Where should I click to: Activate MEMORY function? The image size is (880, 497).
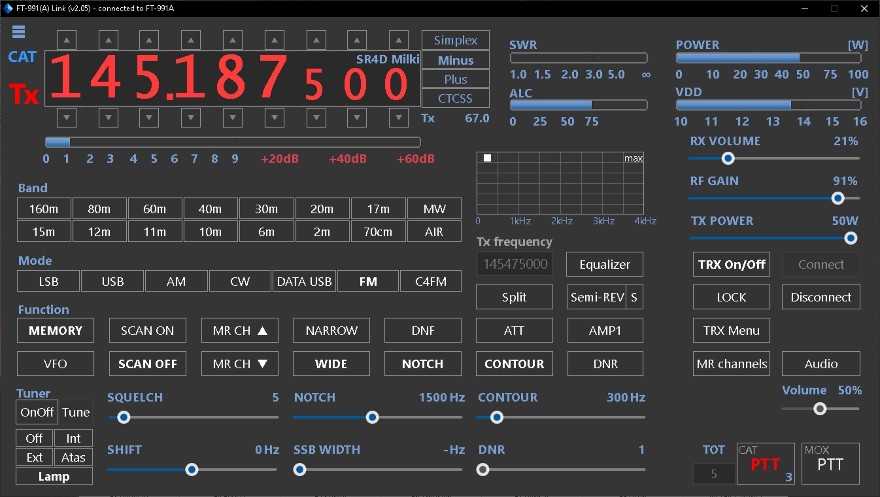pos(56,330)
